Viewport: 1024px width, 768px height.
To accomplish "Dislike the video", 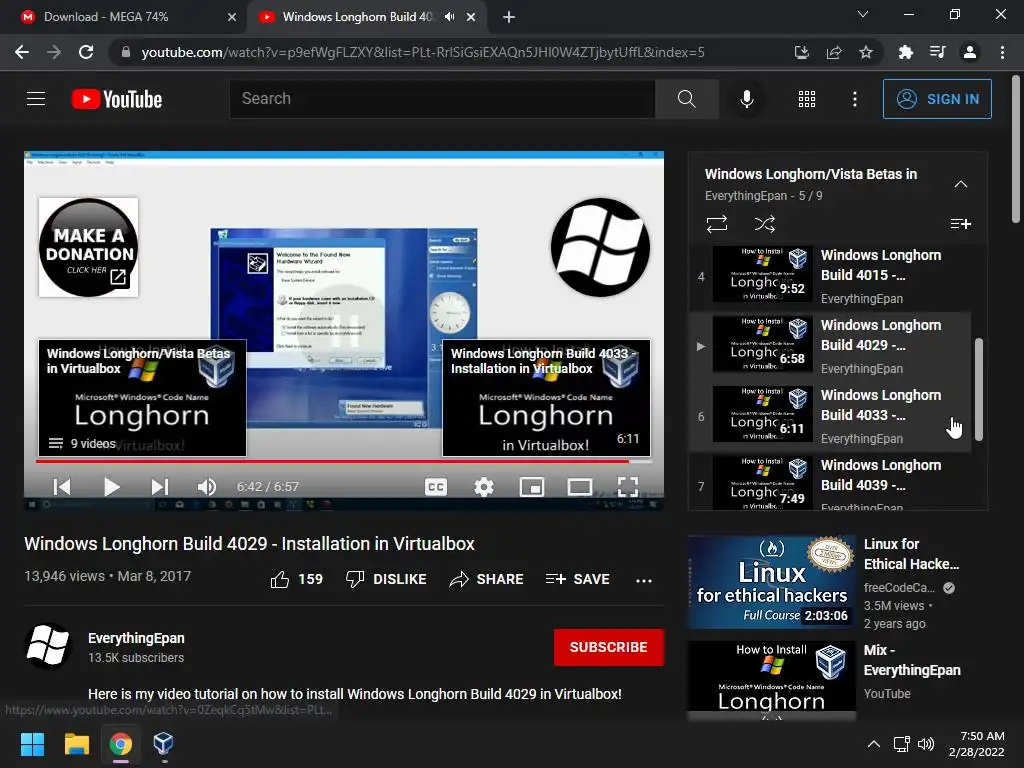I will pyautogui.click(x=386, y=579).
